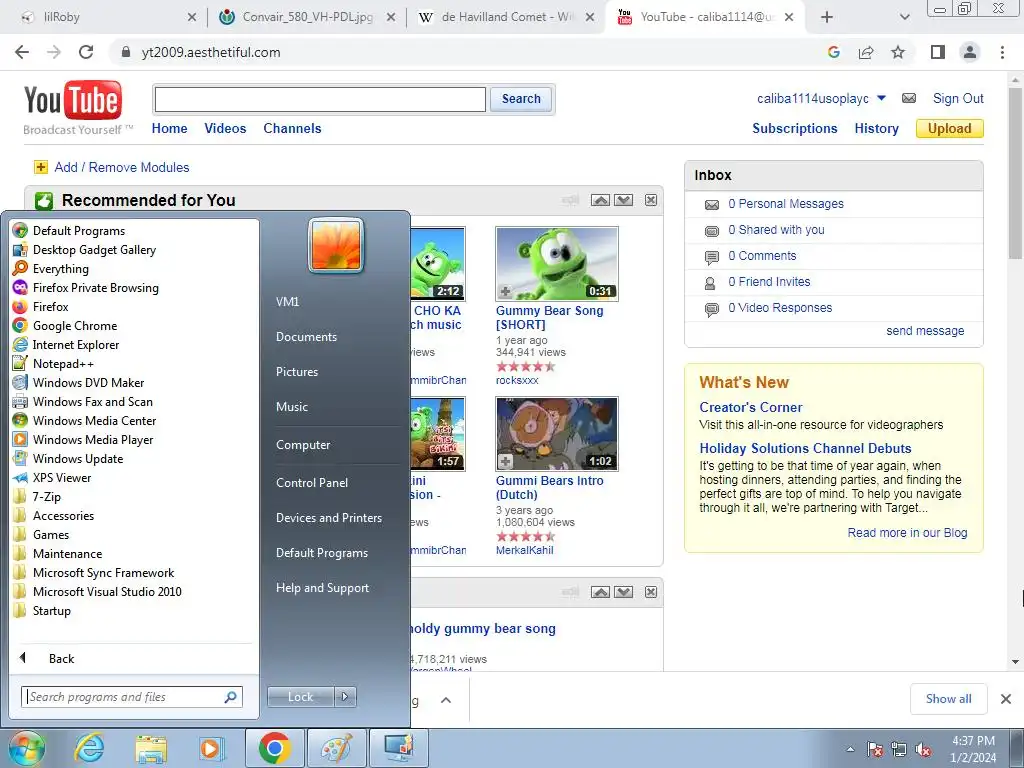This screenshot has height=768, width=1024.
Task: Click the Chrome reload page button
Action: tap(86, 52)
